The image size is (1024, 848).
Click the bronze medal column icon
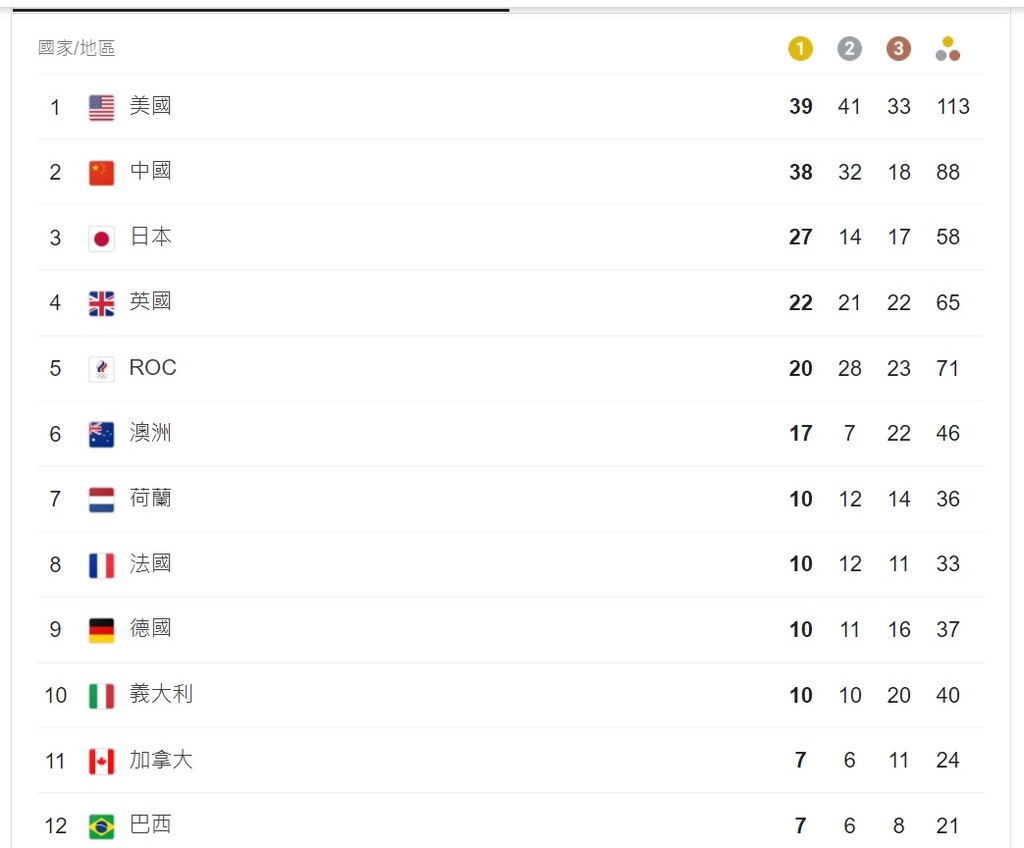pyautogui.click(x=898, y=49)
